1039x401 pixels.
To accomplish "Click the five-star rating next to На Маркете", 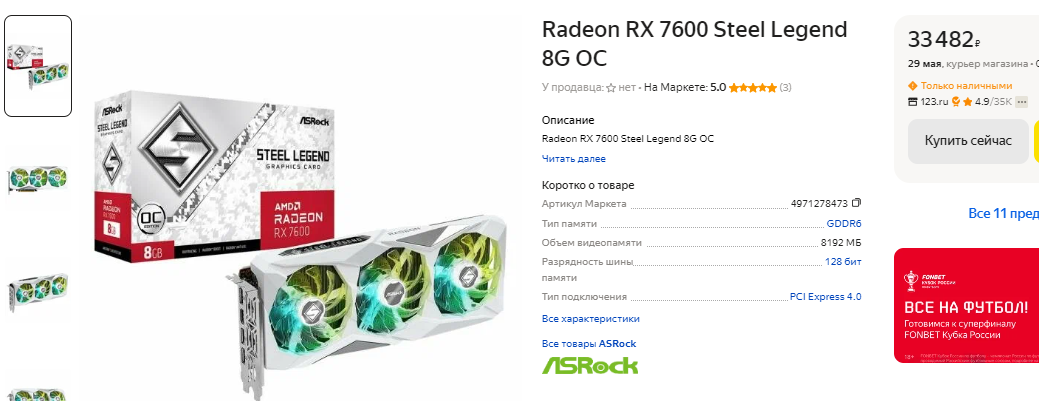I will point(753,87).
